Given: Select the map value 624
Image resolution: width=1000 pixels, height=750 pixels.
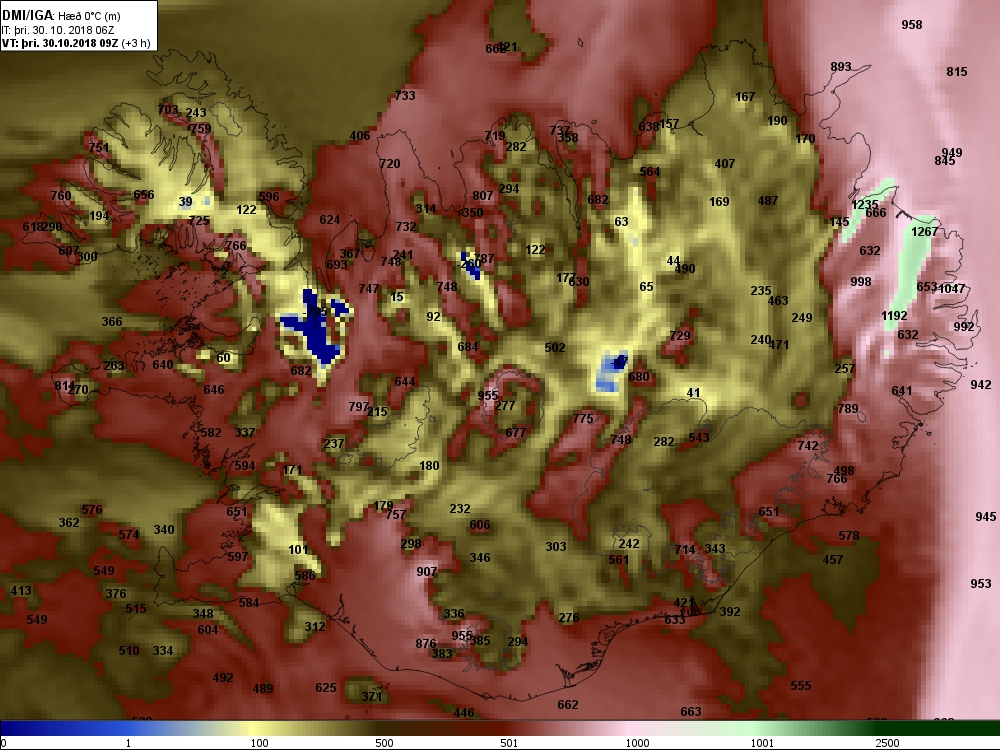Looking at the screenshot, I should (x=330, y=219).
